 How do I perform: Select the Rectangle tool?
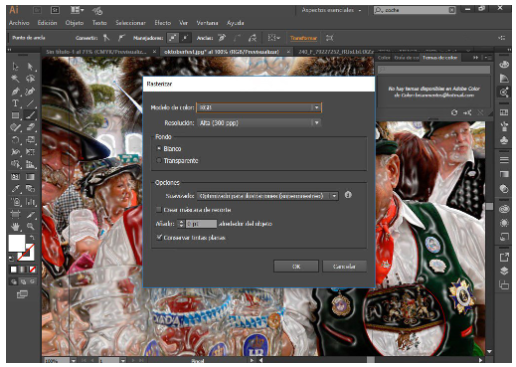[15, 116]
